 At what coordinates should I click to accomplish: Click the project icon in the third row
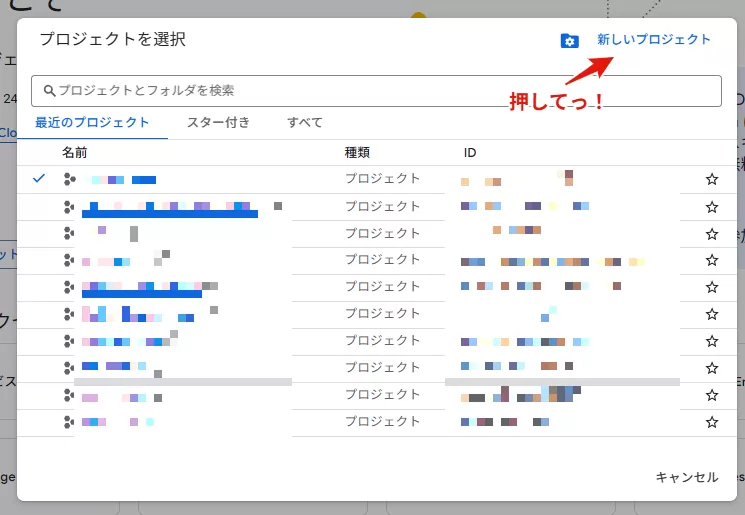tap(69, 233)
